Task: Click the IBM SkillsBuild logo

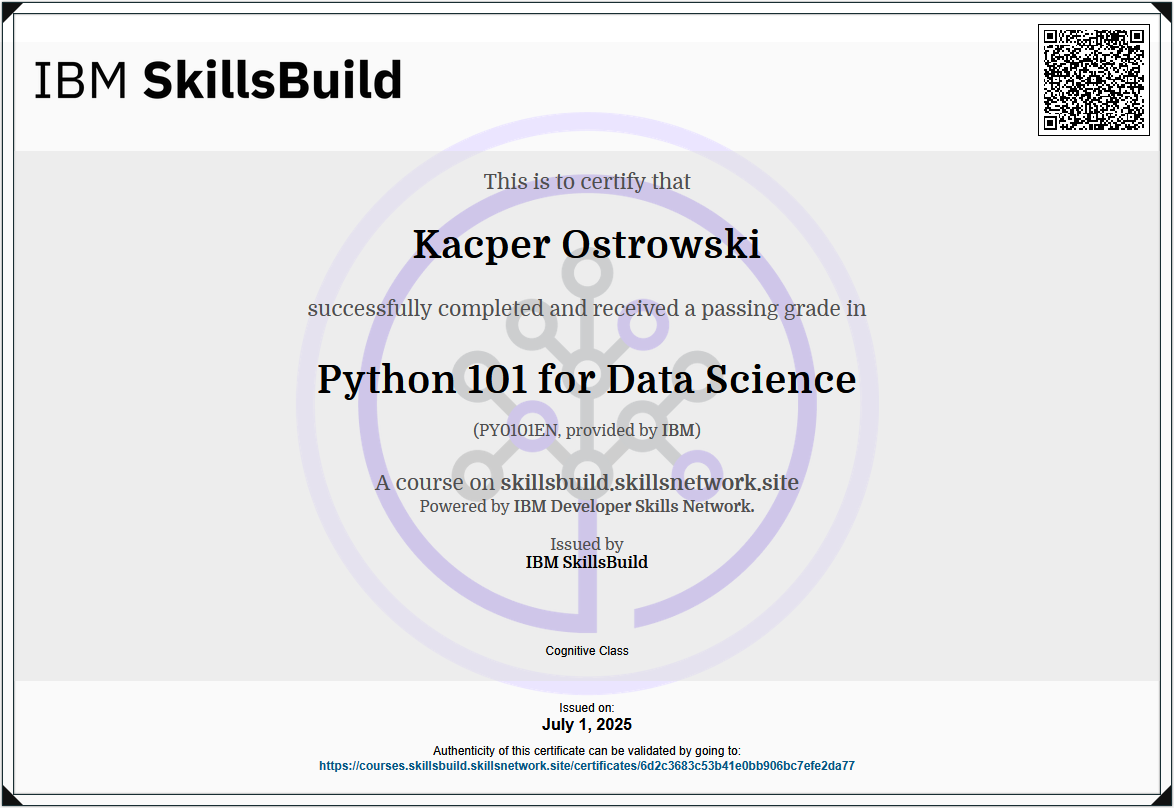Action: point(218,80)
